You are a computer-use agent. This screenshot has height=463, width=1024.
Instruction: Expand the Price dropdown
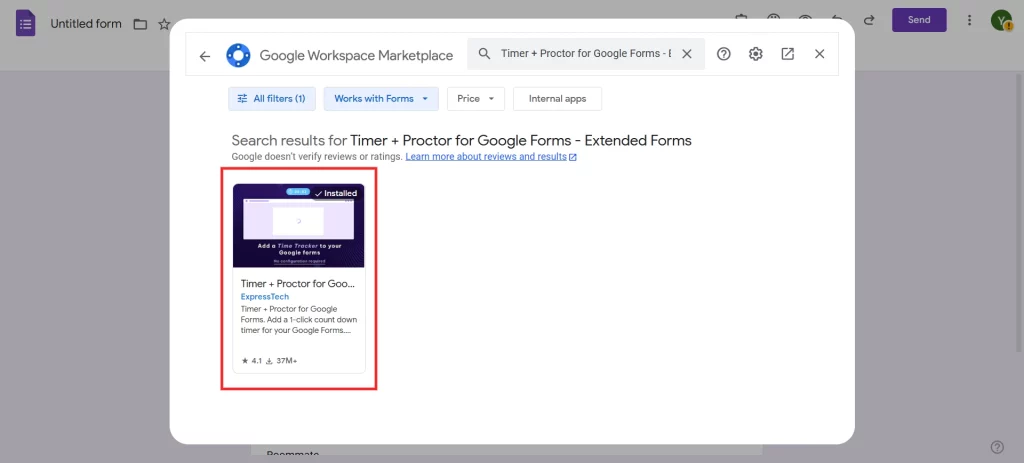(x=475, y=98)
